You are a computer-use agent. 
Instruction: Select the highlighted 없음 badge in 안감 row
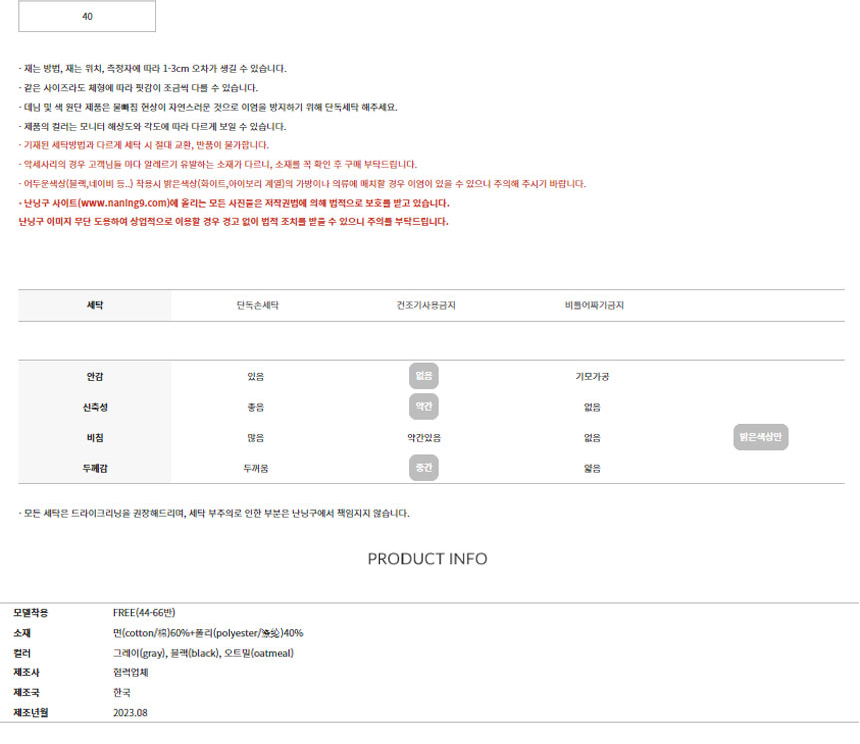coord(424,377)
